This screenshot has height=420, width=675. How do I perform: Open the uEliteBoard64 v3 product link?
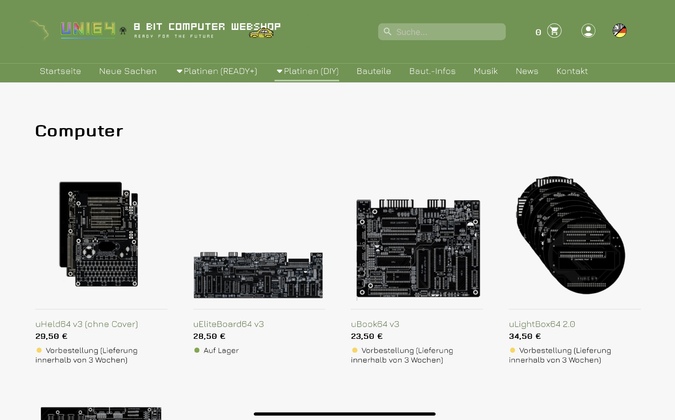[x=229, y=324]
